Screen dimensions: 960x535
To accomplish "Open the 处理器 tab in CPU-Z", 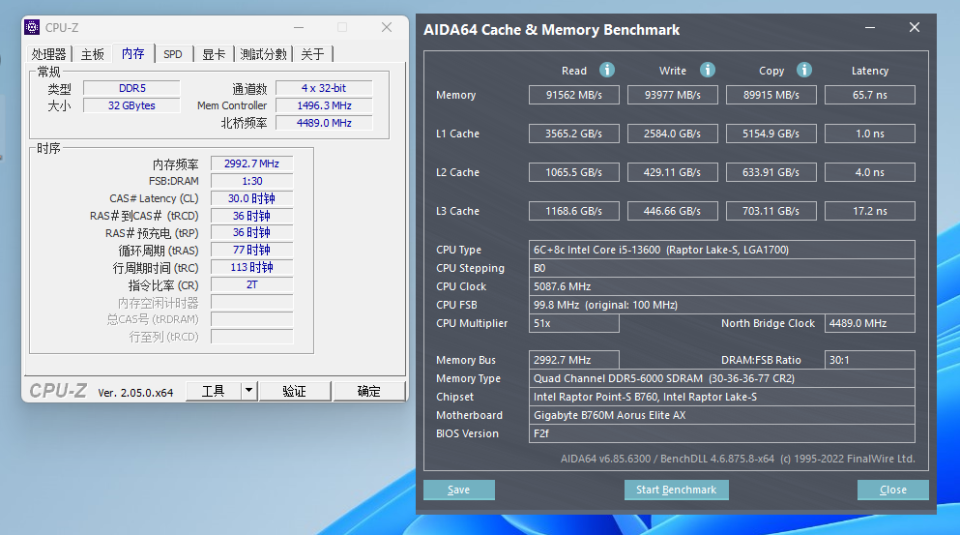I will click(49, 54).
